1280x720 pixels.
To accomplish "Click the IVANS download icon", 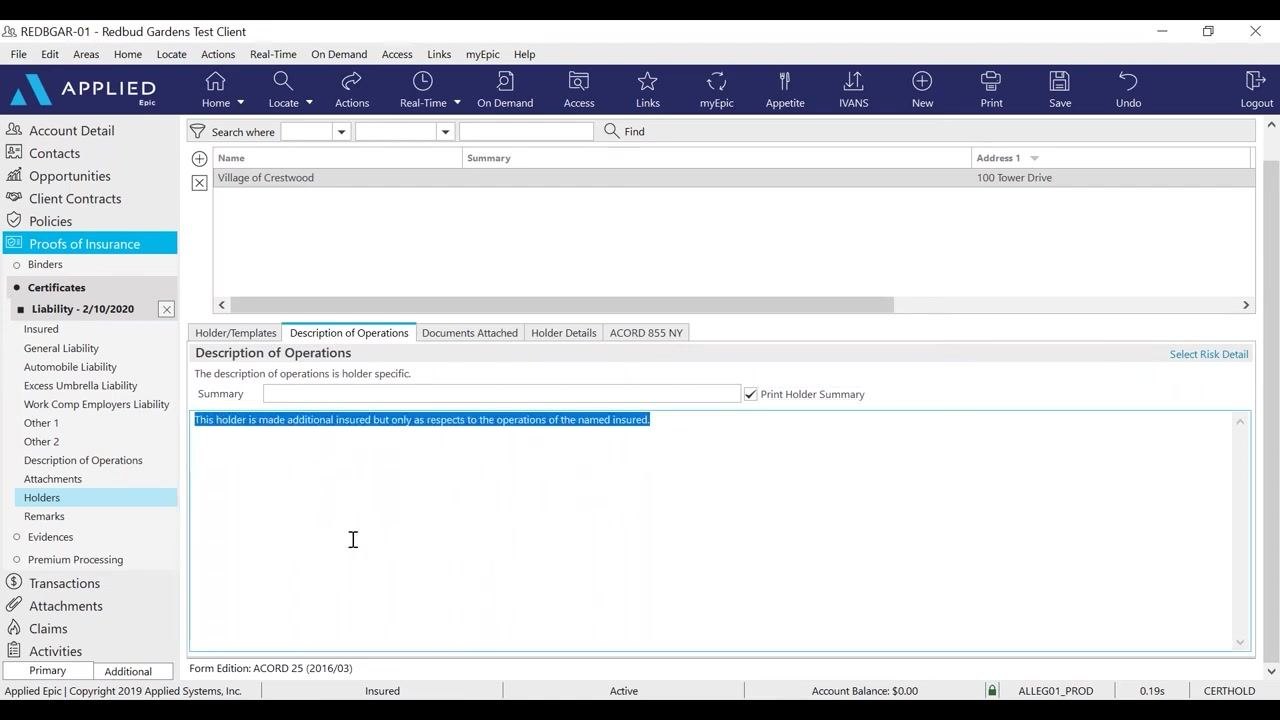I will tap(853, 81).
